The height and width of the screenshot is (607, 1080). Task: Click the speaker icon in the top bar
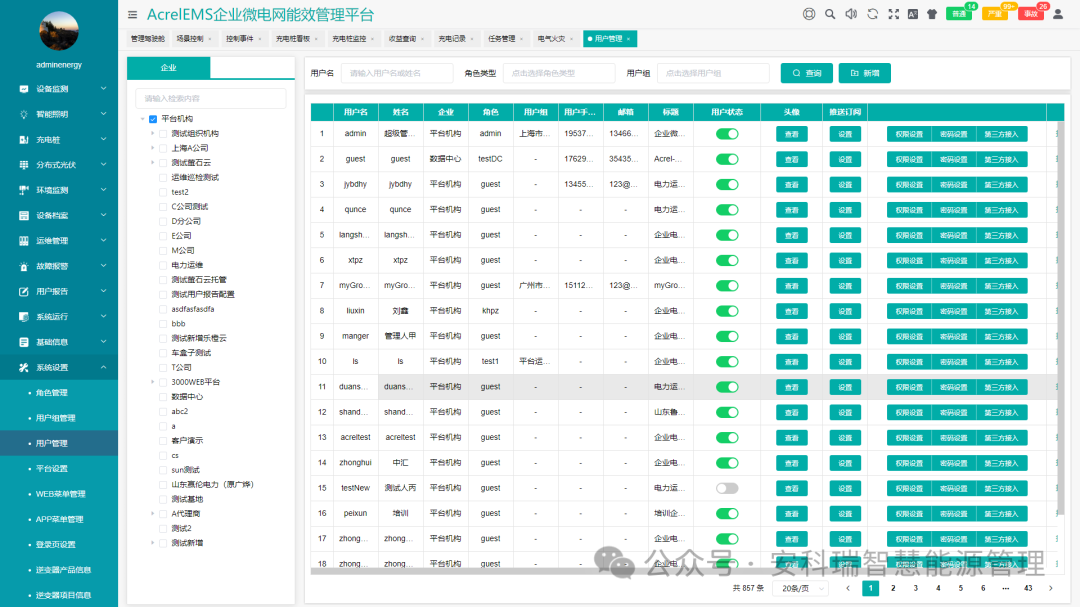tap(851, 14)
